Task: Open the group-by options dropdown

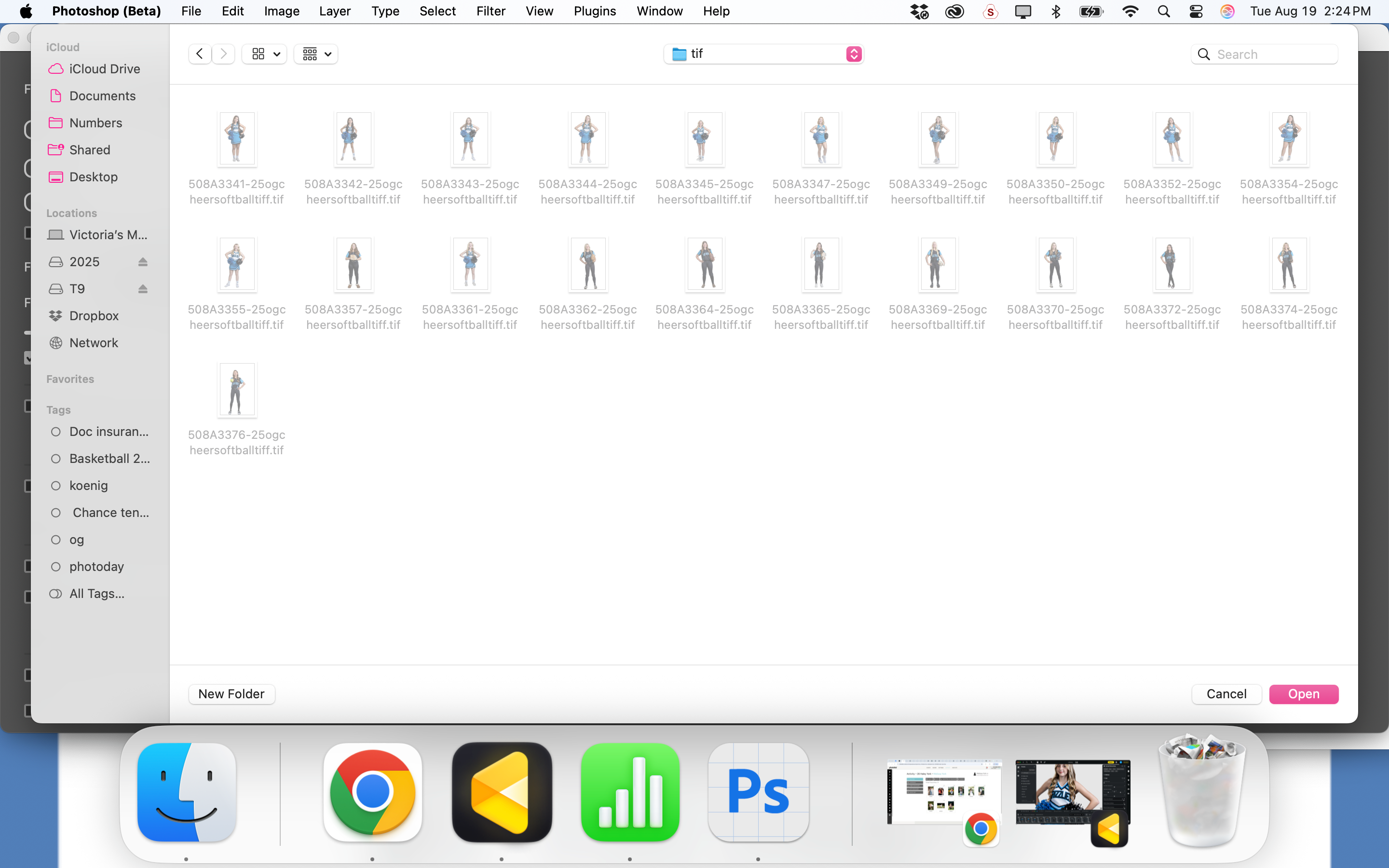Action: click(x=316, y=54)
